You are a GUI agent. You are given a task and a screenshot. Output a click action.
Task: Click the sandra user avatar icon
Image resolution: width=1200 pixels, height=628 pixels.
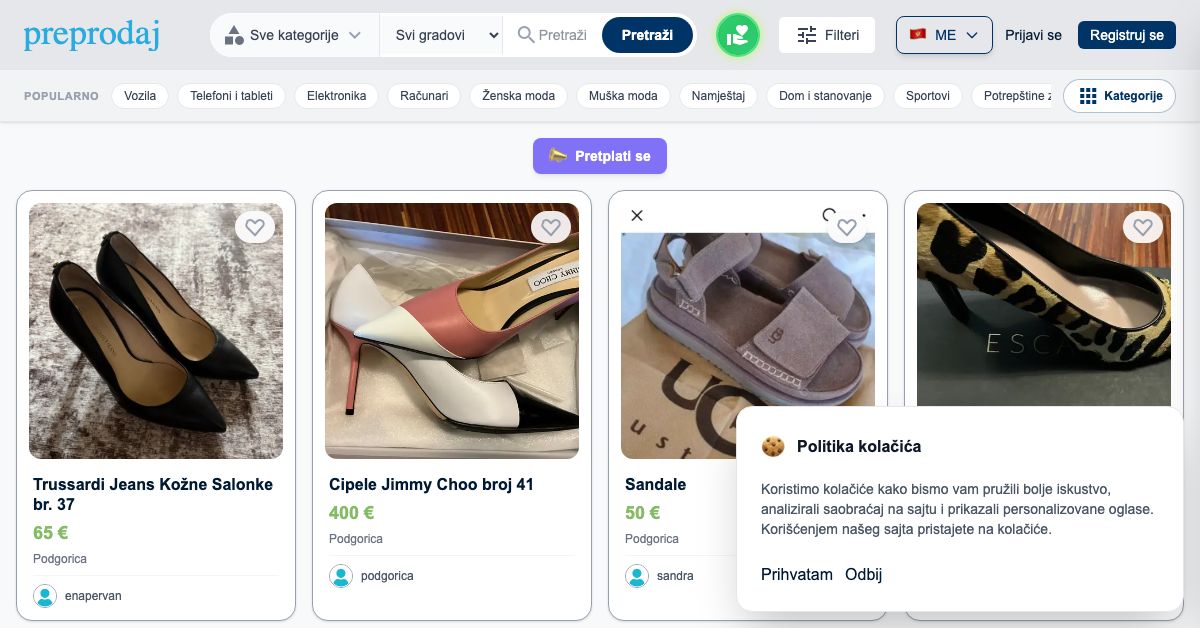pos(637,576)
